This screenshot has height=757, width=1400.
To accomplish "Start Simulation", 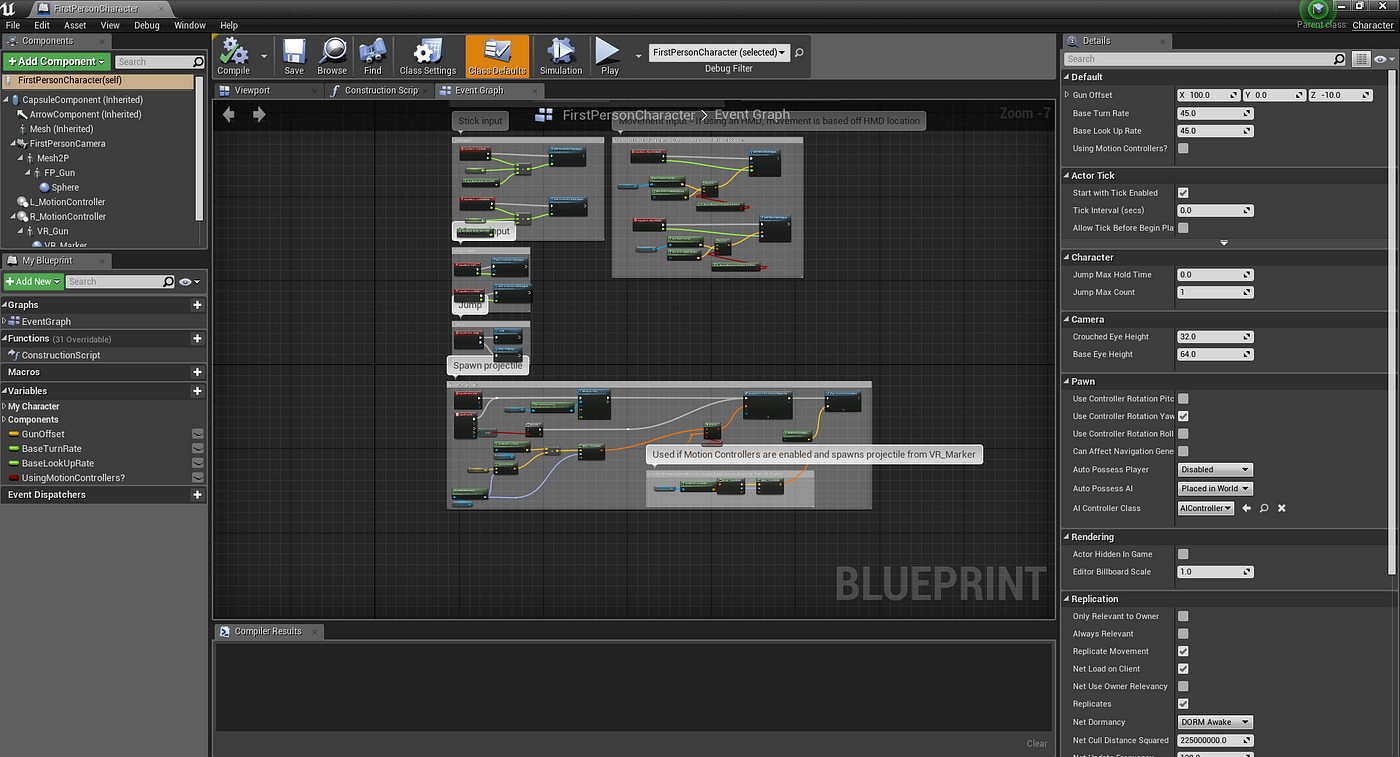I will [561, 56].
